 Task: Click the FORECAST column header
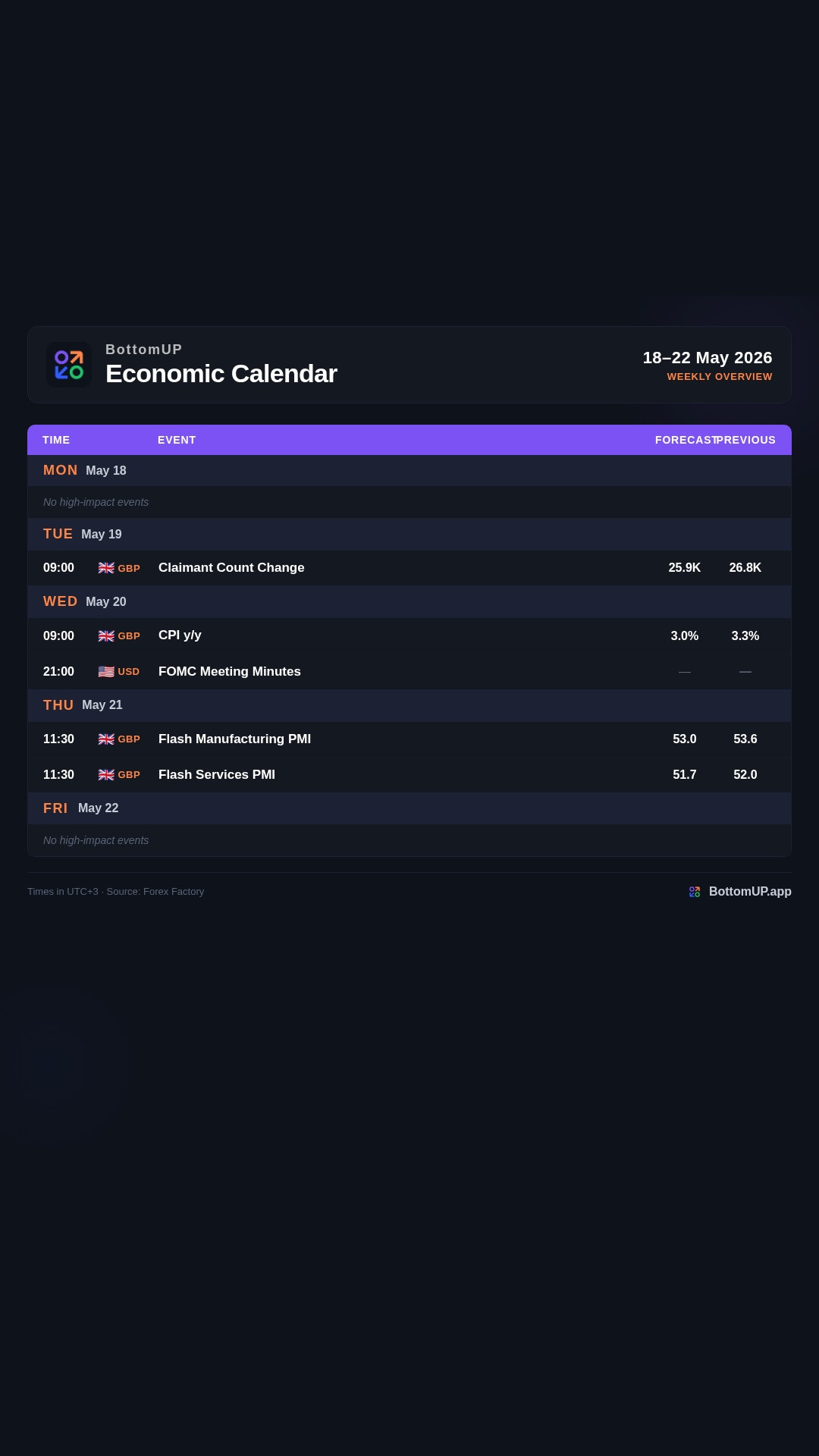pyautogui.click(x=686, y=440)
